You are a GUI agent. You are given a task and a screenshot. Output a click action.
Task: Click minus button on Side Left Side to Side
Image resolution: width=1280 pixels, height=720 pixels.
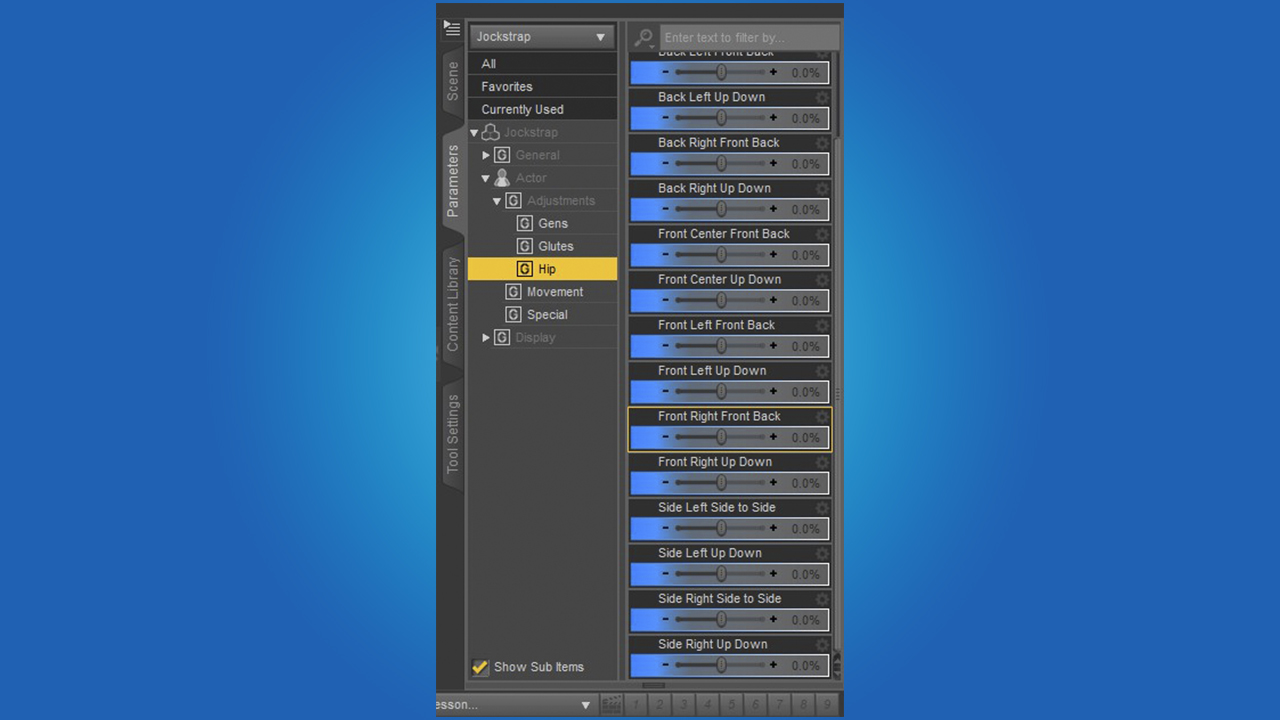[665, 528]
